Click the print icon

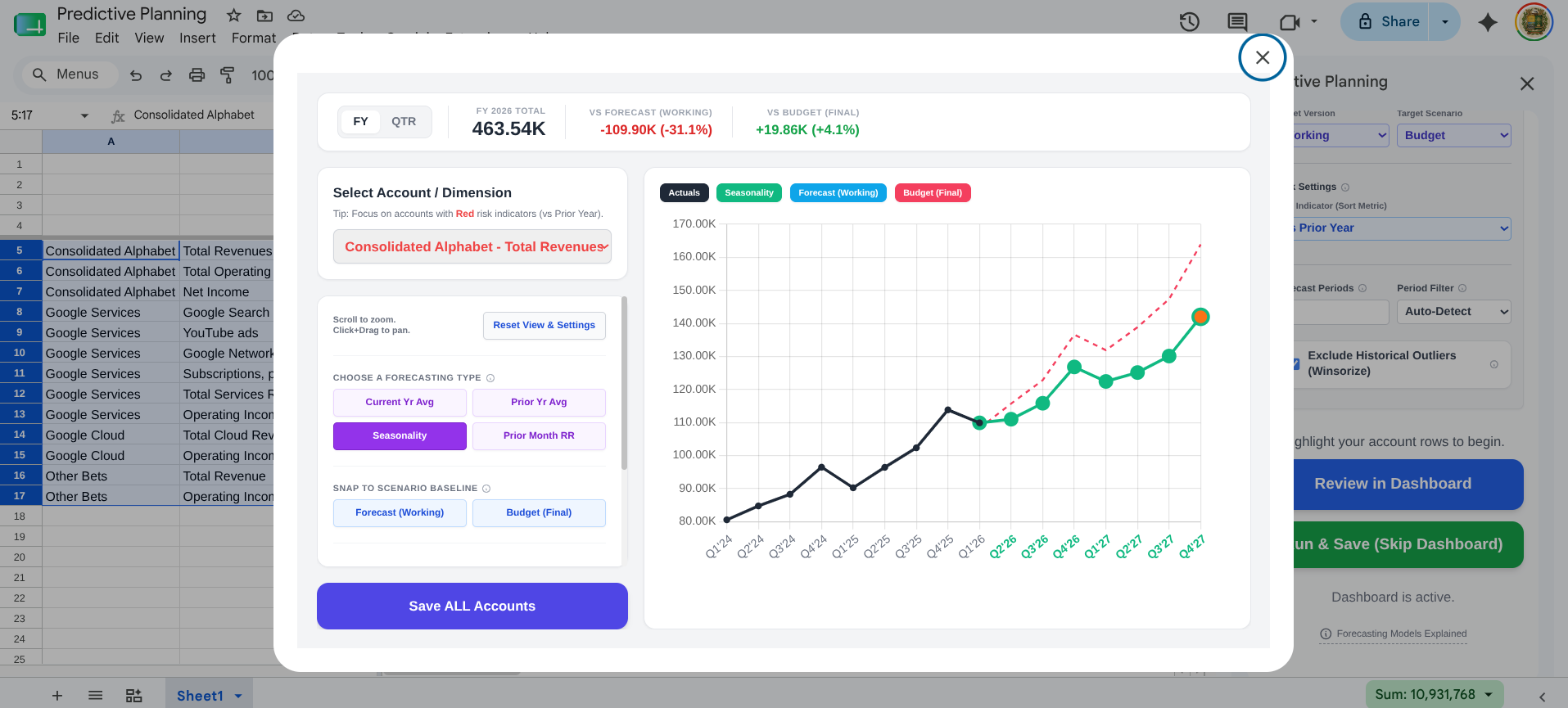point(197,75)
